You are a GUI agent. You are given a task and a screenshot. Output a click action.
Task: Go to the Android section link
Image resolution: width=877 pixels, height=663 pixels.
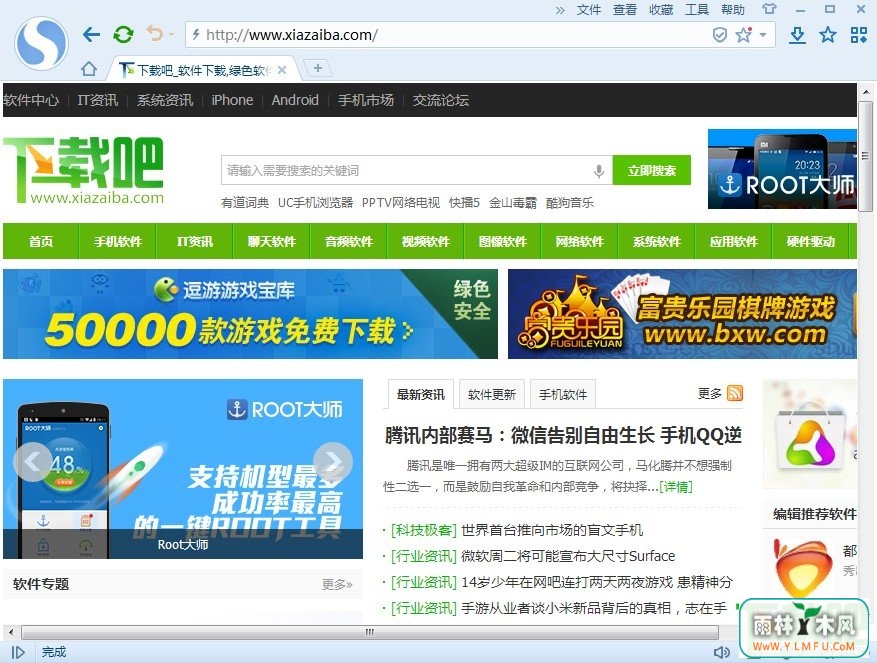(x=295, y=100)
